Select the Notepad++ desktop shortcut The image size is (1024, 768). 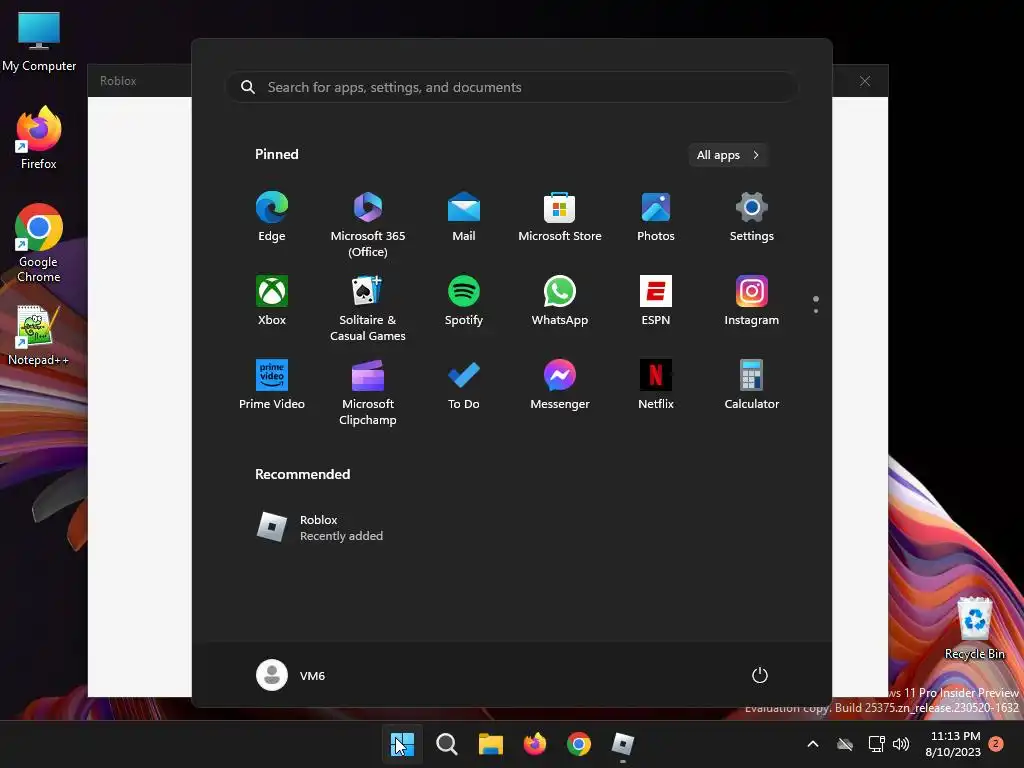[38, 336]
